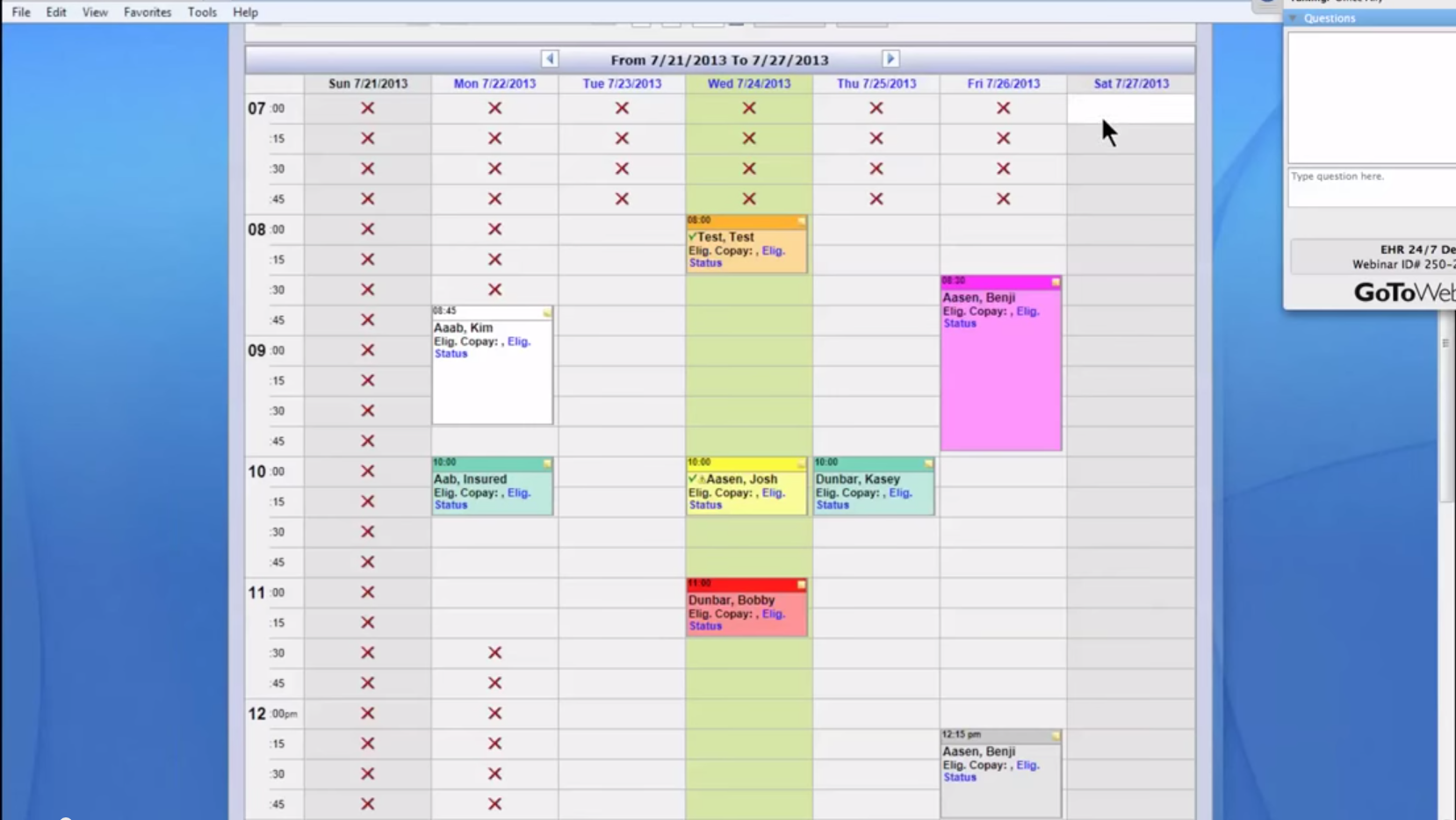This screenshot has width=1456, height=820.
Task: Click note icon on Dunbar, Kasey appointment
Action: 928,464
